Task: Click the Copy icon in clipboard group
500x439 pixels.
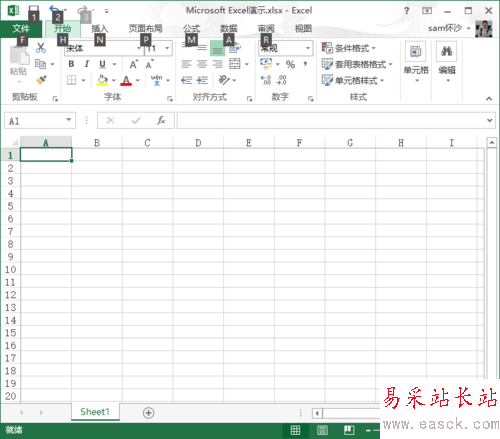Action: 40,64
